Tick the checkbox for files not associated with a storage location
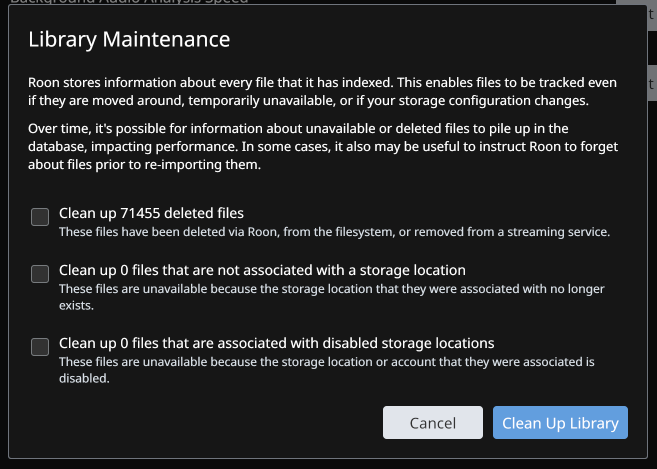The height and width of the screenshot is (469, 657). coord(40,274)
